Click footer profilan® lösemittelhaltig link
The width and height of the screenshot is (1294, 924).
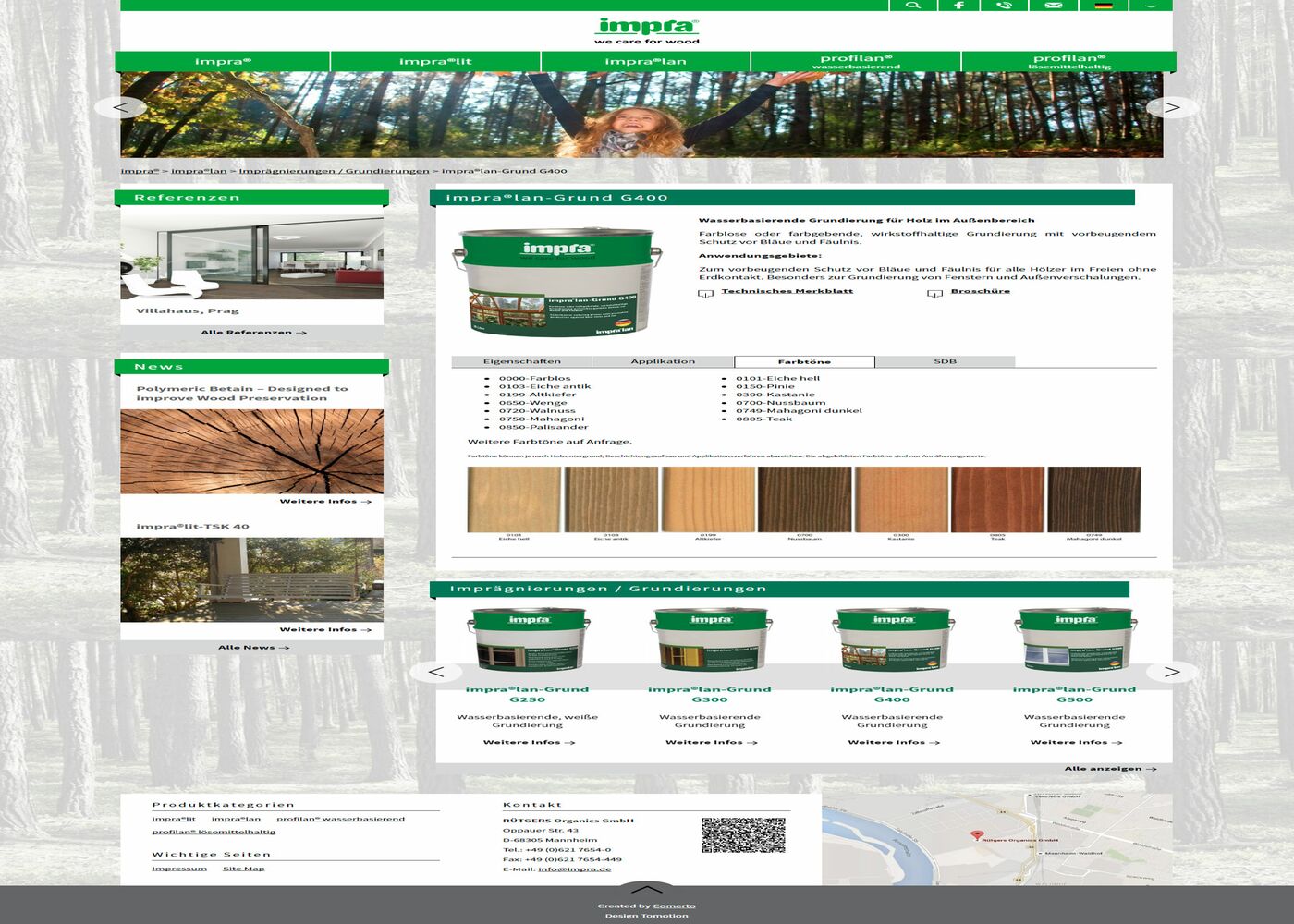[214, 832]
